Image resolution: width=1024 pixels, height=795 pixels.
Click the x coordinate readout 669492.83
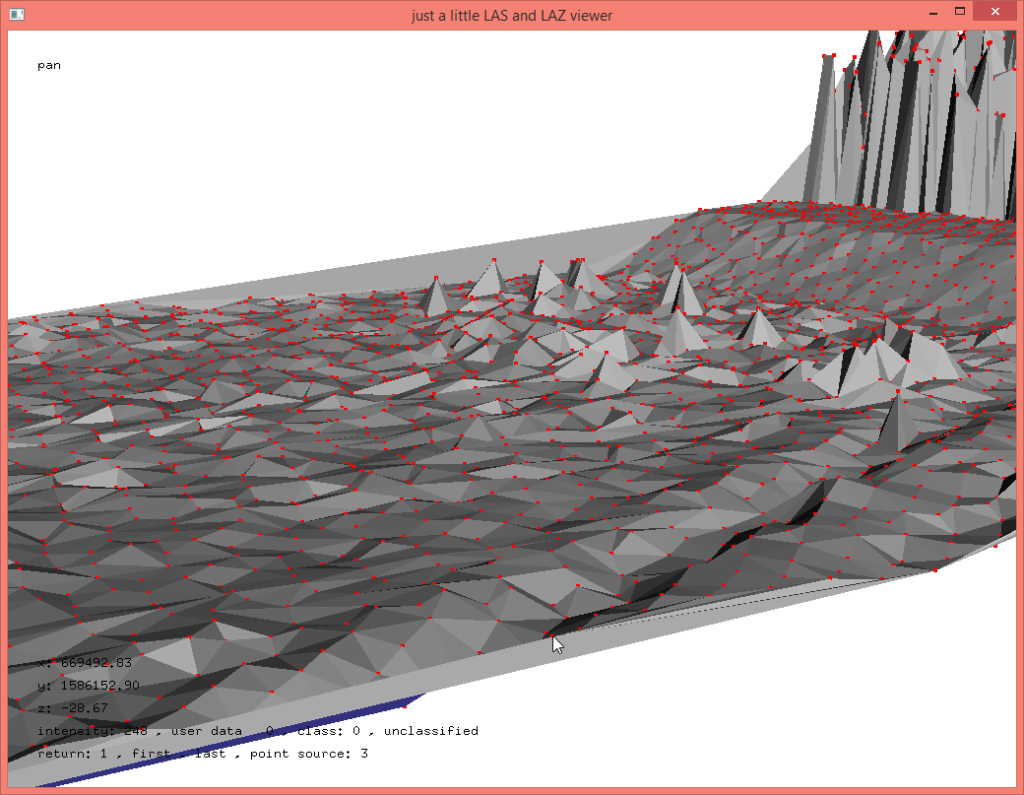click(x=85, y=662)
